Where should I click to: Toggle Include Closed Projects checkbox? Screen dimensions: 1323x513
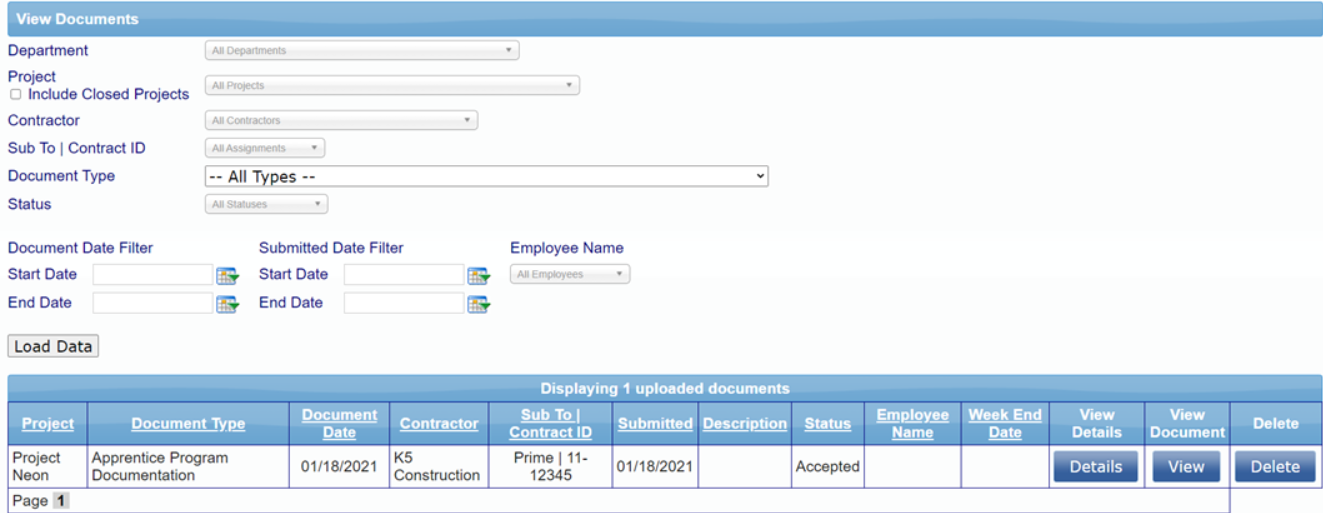[15, 94]
